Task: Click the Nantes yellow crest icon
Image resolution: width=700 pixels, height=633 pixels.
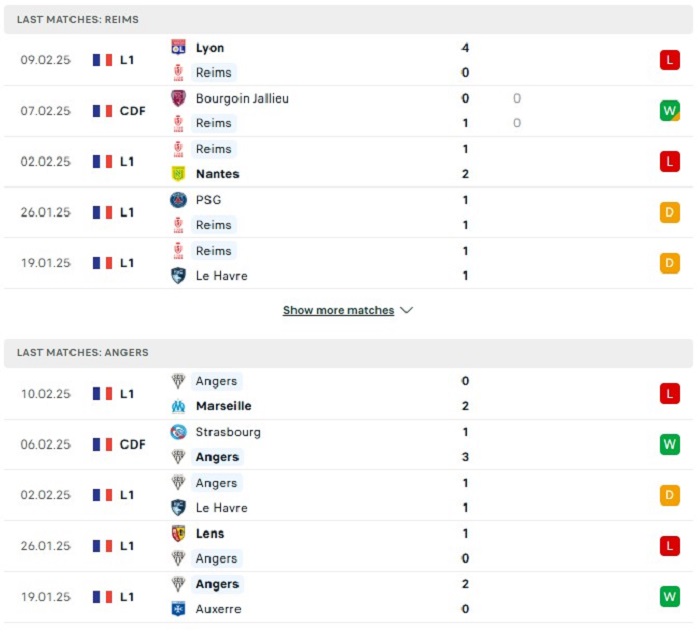Action: click(178, 174)
